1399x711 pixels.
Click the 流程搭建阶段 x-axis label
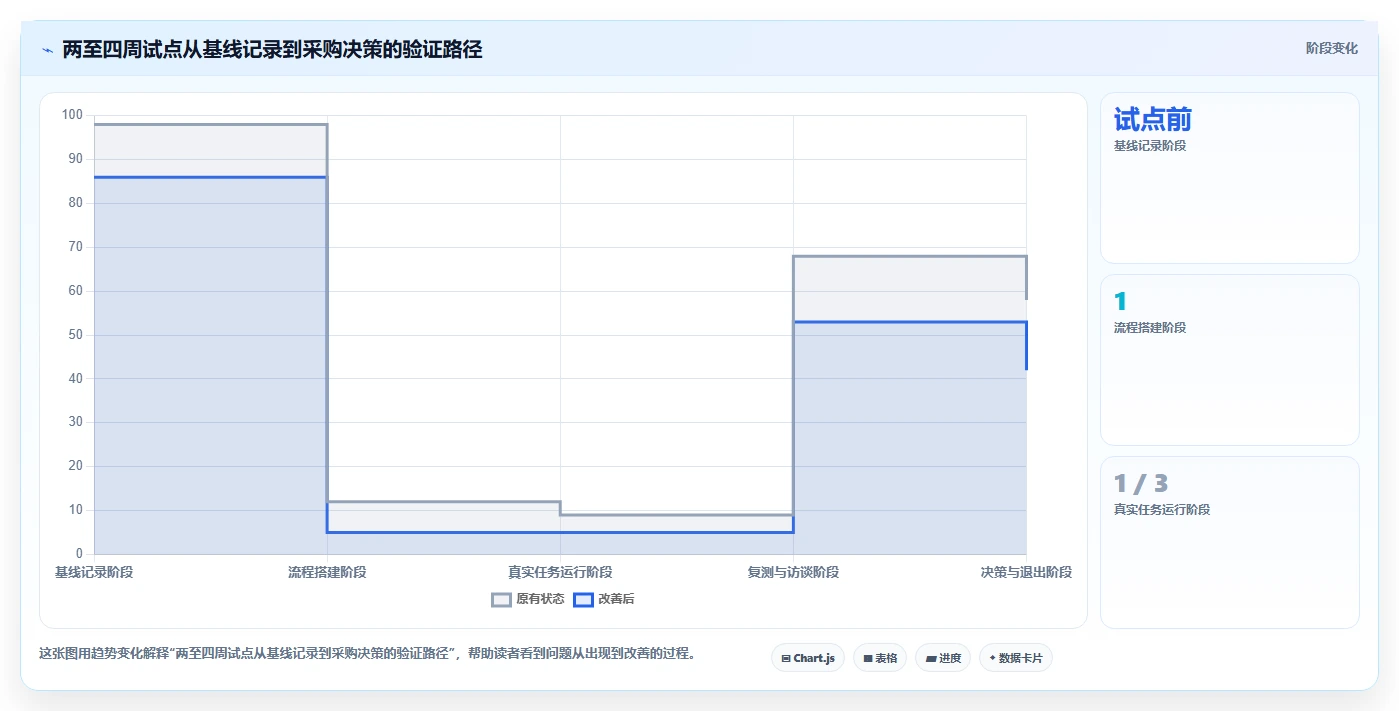pos(327,572)
